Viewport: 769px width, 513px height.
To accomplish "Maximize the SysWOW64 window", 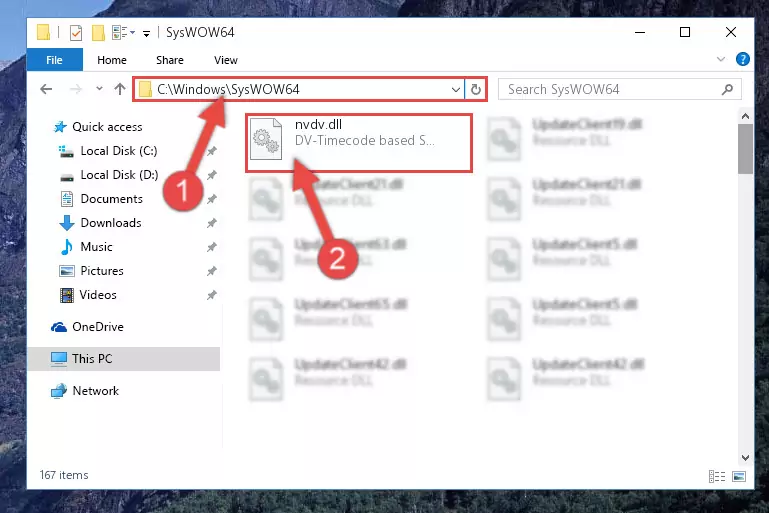I will [x=685, y=32].
